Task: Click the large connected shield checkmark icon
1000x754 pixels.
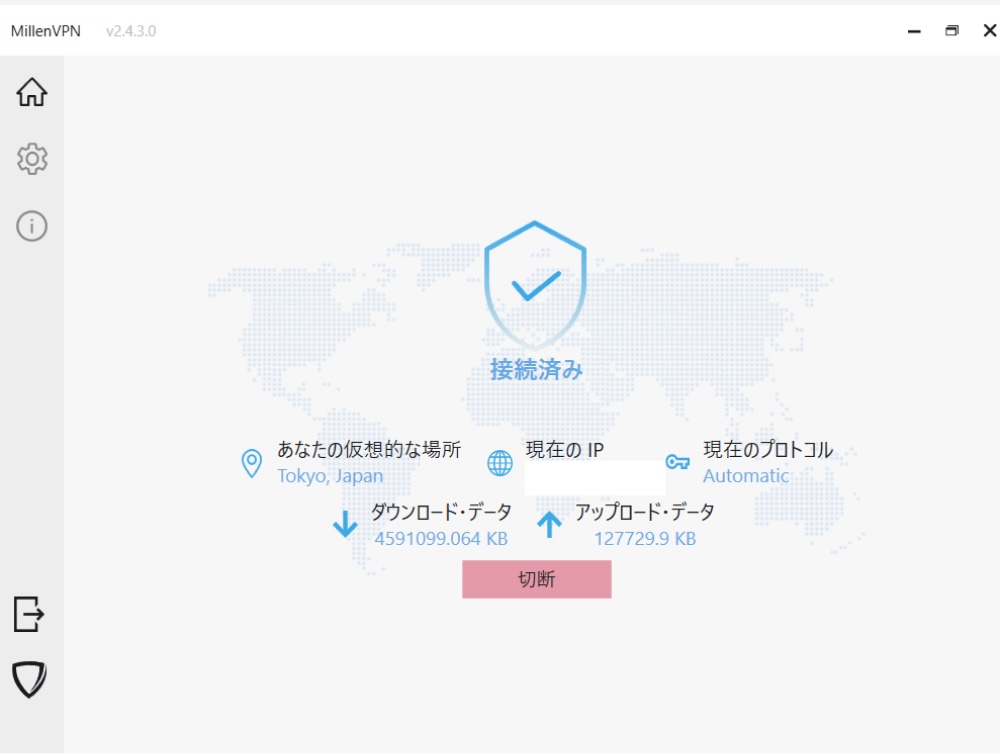Action: (535, 284)
